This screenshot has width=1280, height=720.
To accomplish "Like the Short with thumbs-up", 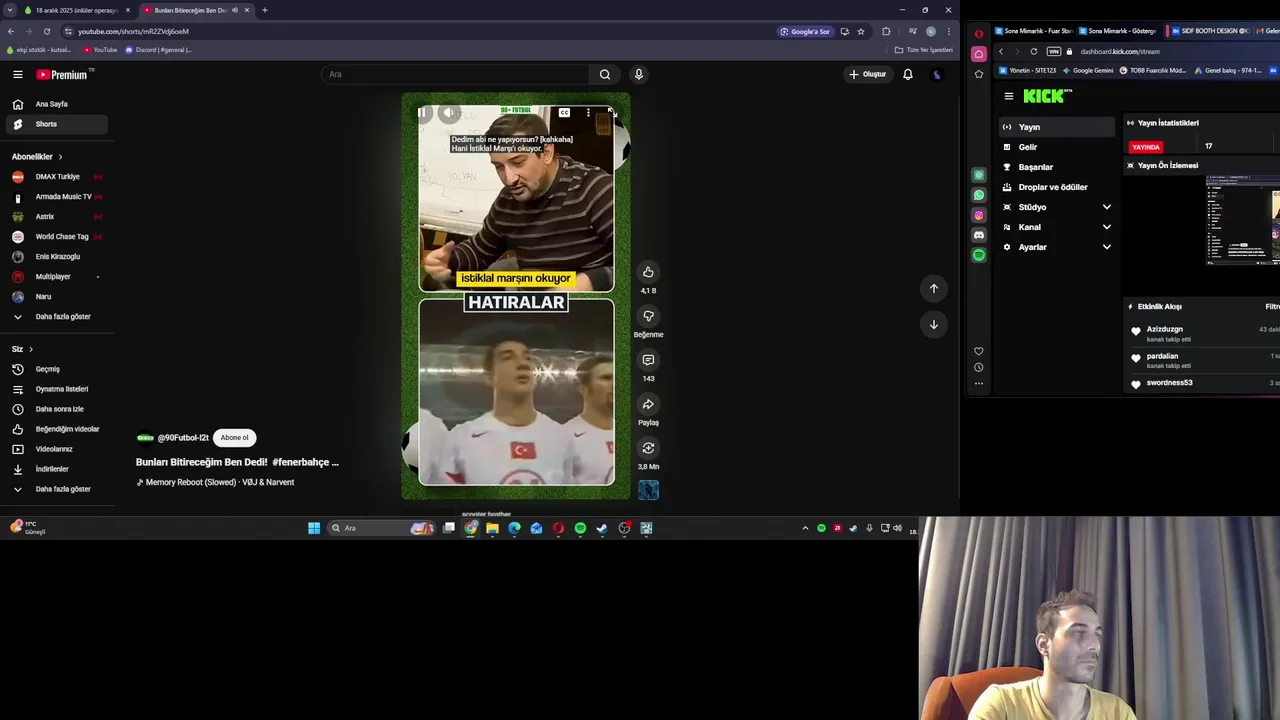I will tap(648, 272).
